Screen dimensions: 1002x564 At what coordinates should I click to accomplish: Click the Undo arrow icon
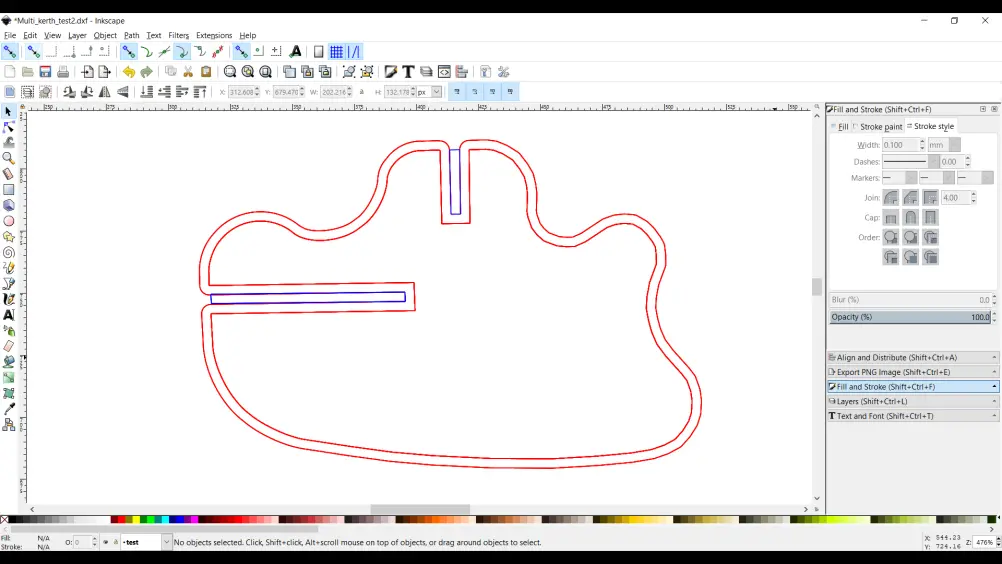pos(128,72)
